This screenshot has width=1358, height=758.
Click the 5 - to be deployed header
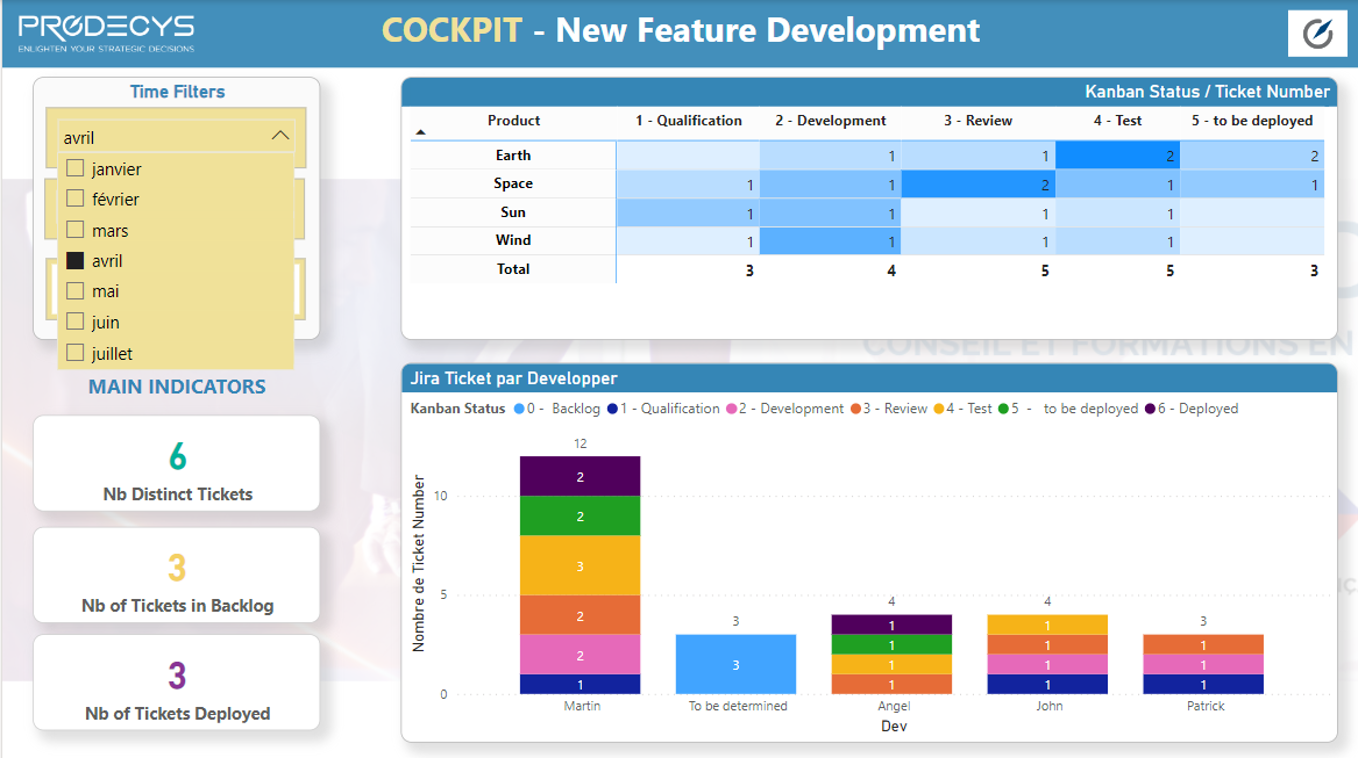[x=1252, y=120]
